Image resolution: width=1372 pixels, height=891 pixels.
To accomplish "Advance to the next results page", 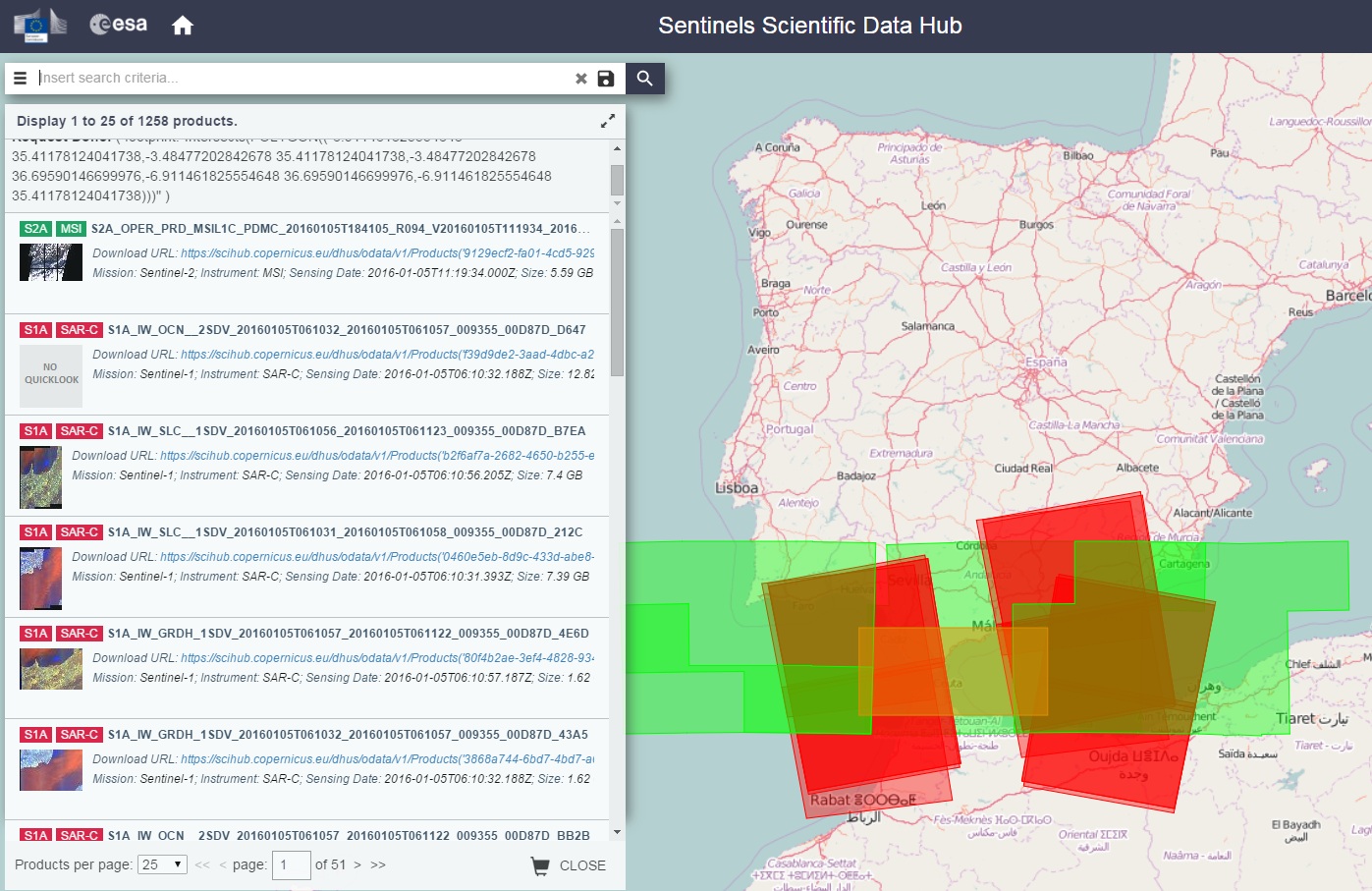I will (358, 864).
